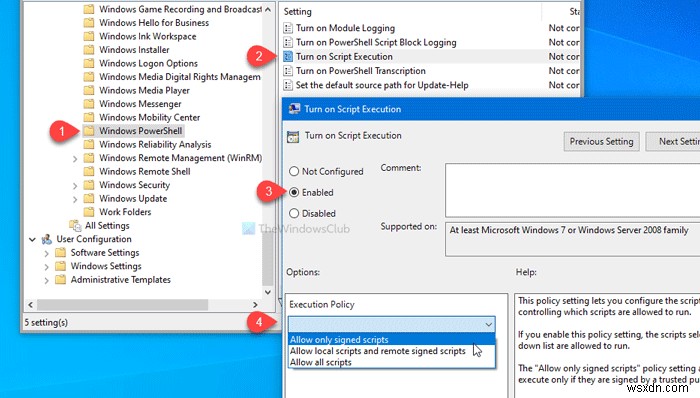Click the Windows Ink Workspace folder icon
Viewport: 700px width, 398px height.
pos(89,36)
